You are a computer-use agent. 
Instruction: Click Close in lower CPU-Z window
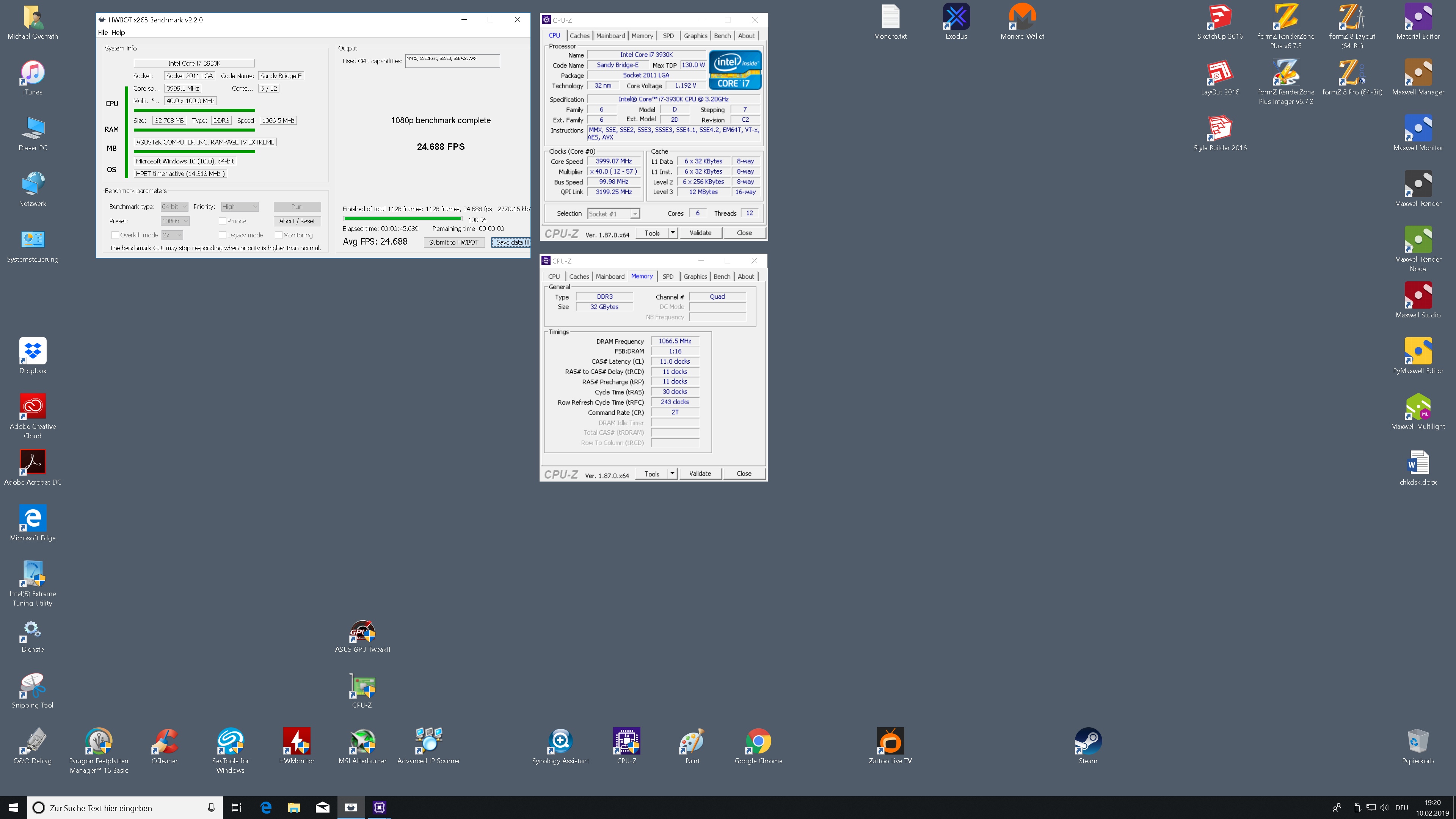[x=744, y=474]
